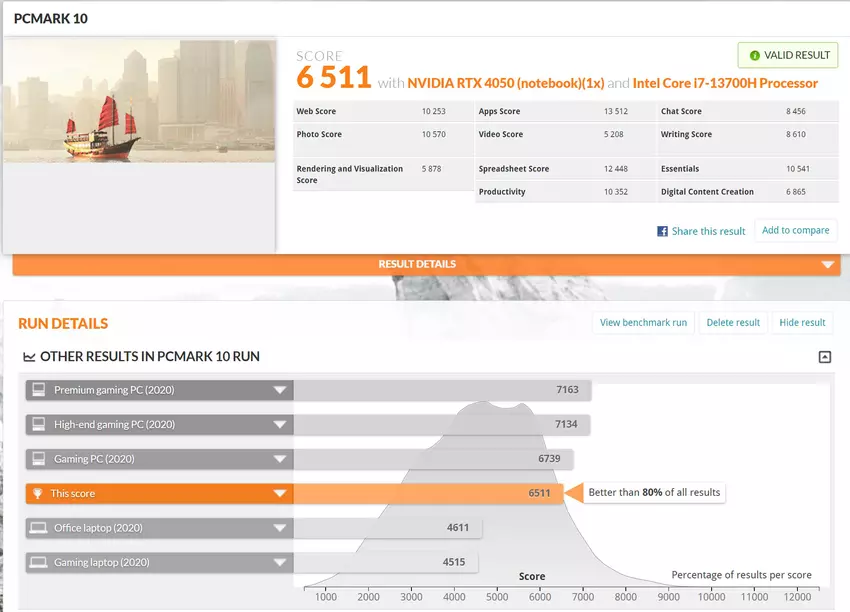The height and width of the screenshot is (612, 850).
Task: Click the View benchmark run button
Action: pos(643,323)
